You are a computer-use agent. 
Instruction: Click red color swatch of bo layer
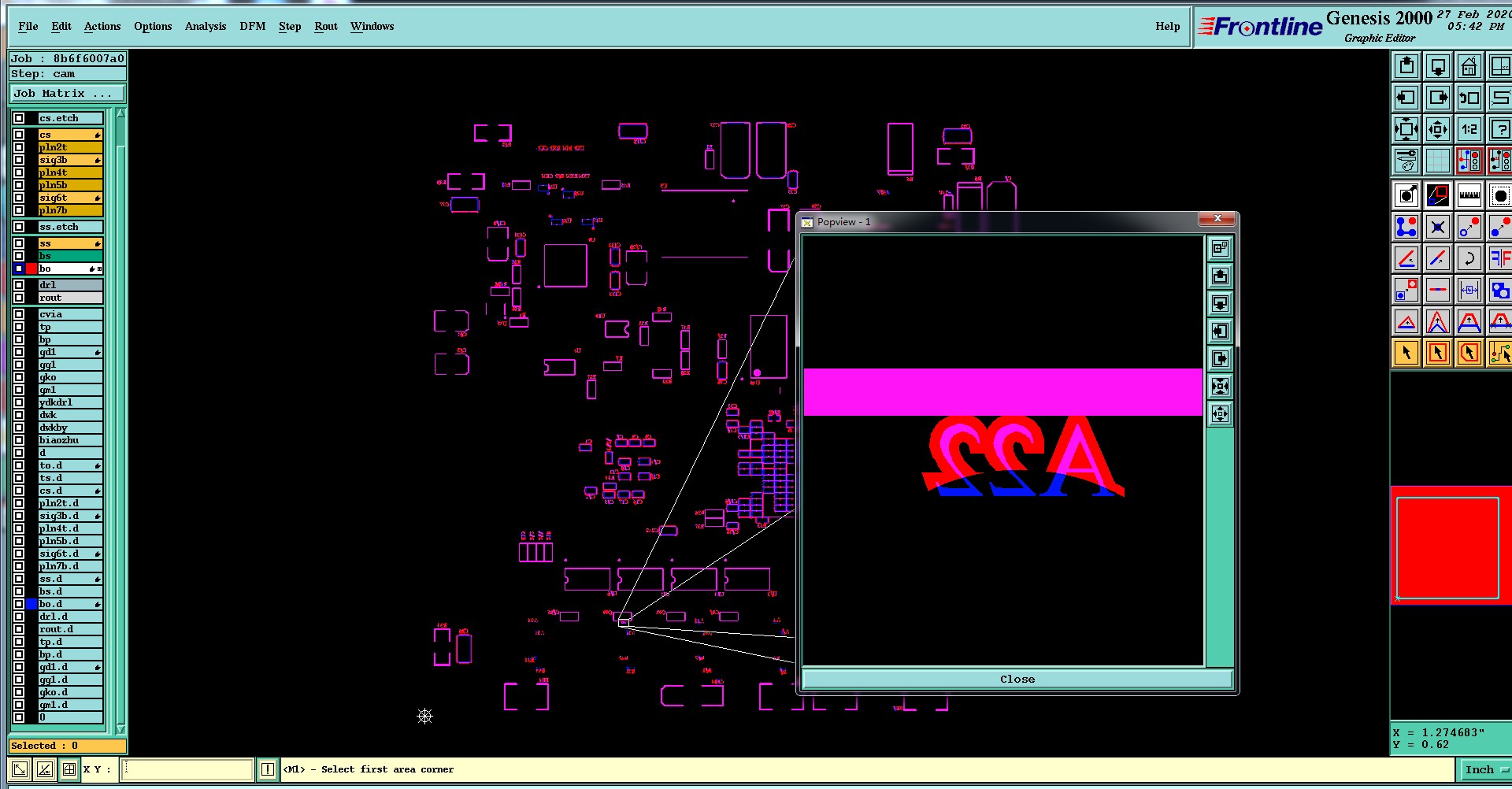tap(31, 269)
